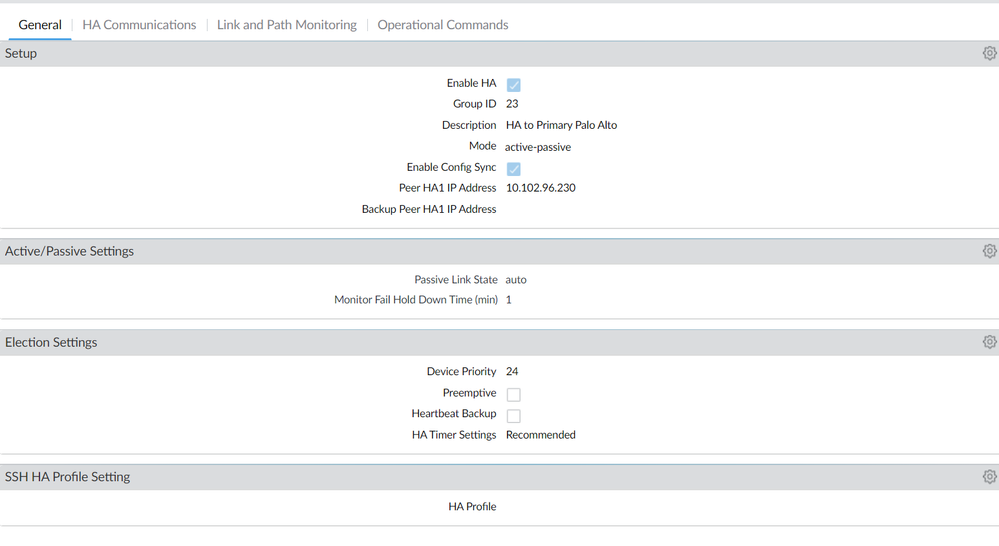Click the Group ID value 23
999x546 pixels.
click(512, 104)
